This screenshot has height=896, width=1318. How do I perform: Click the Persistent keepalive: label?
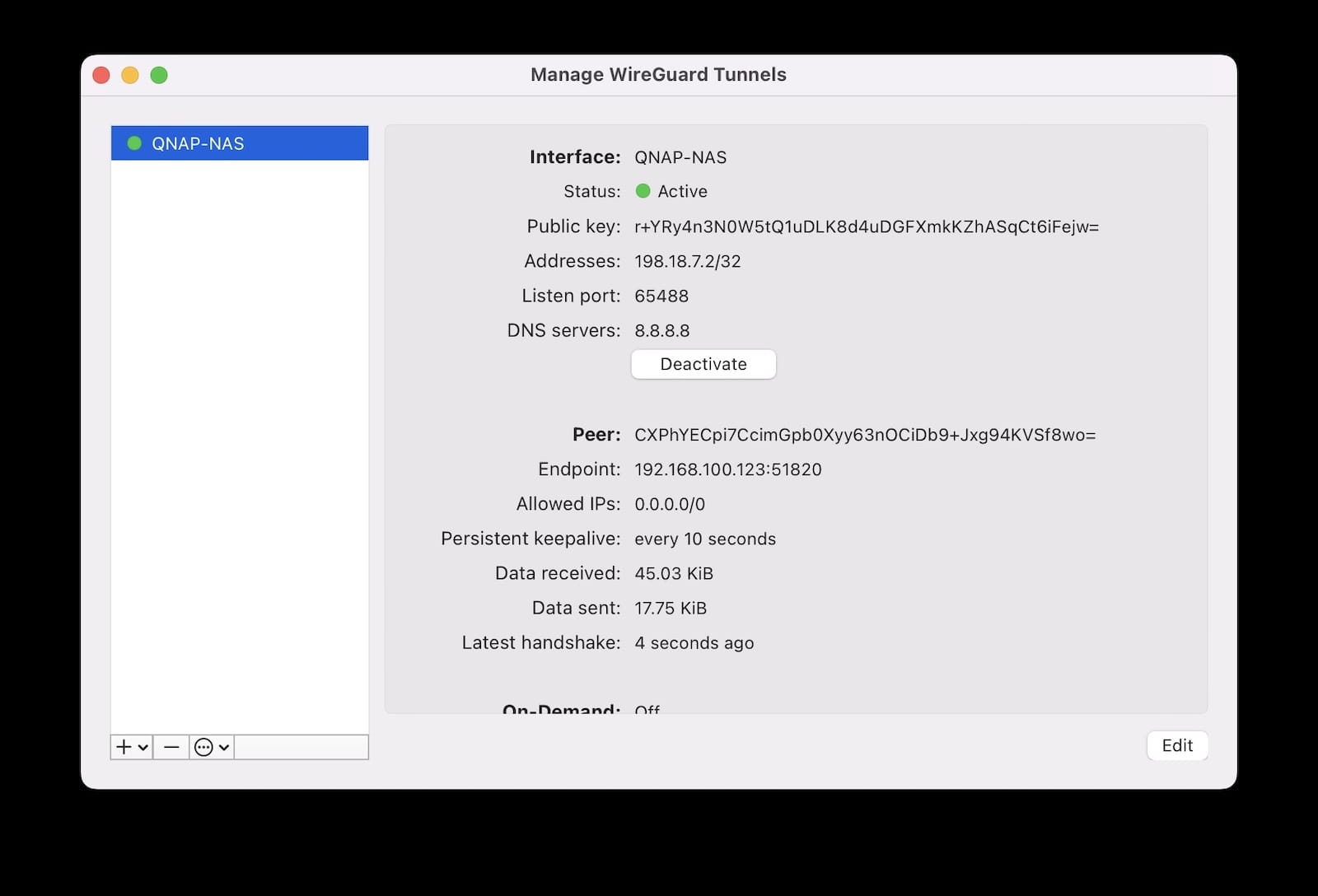point(530,539)
